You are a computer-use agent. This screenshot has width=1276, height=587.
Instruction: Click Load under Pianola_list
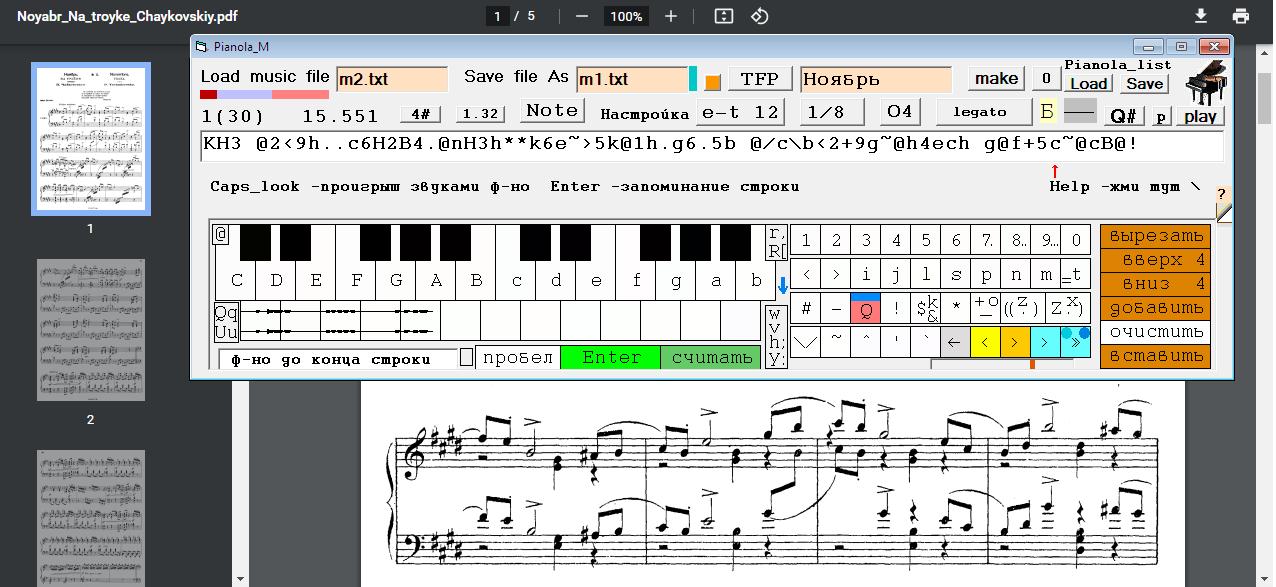click(1088, 84)
